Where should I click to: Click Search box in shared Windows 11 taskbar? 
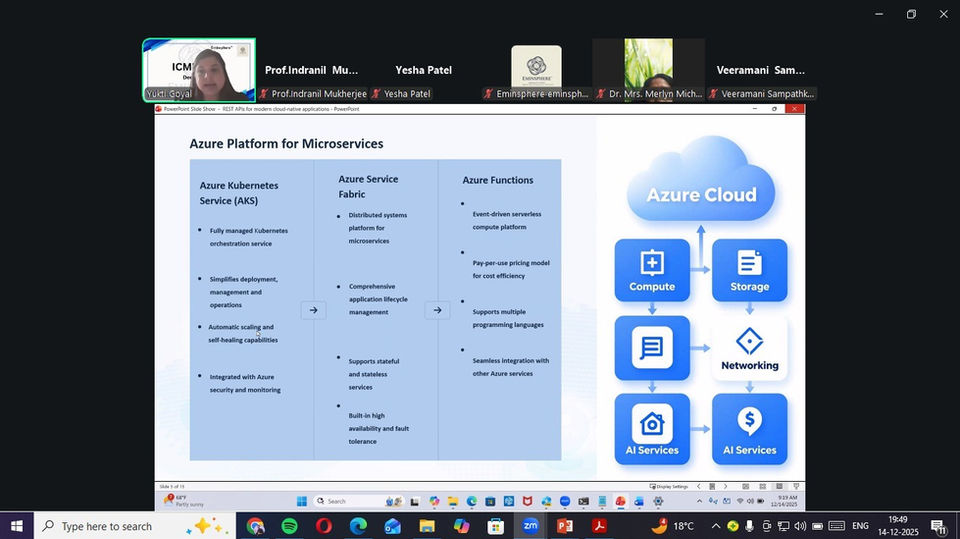358,501
